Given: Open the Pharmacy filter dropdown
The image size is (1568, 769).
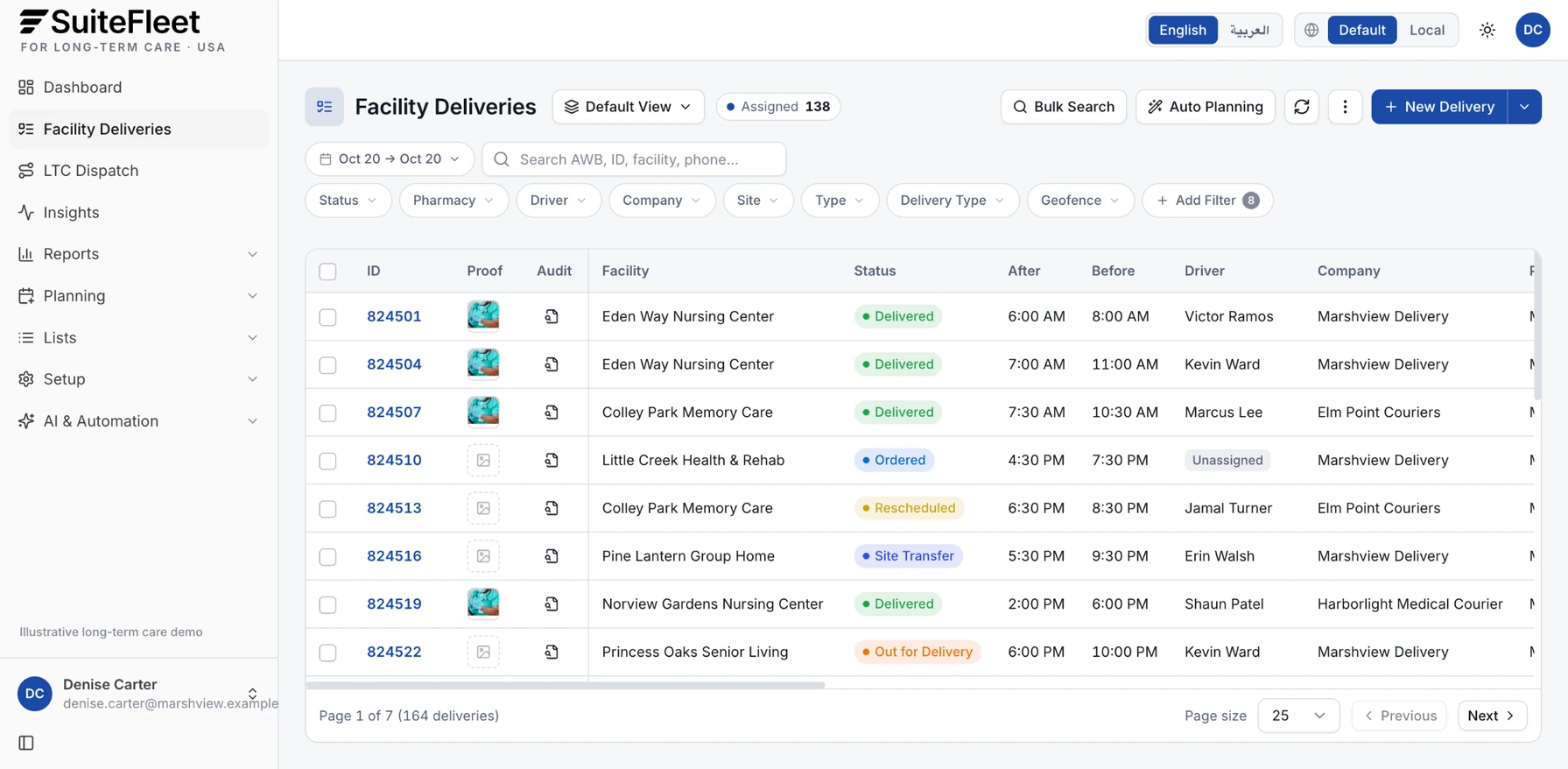Looking at the screenshot, I should tap(454, 201).
